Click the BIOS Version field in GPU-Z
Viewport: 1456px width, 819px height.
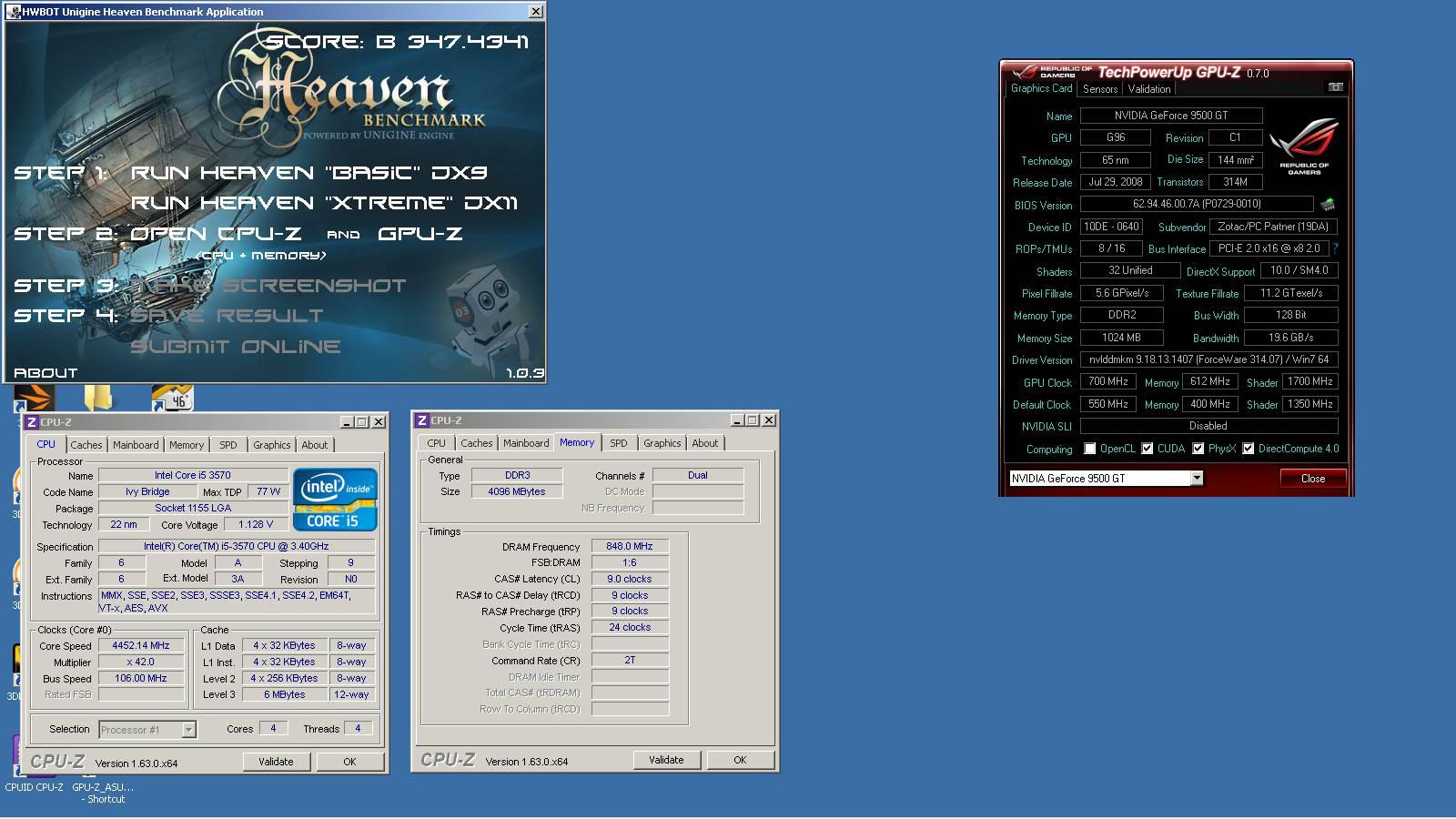1197,205
